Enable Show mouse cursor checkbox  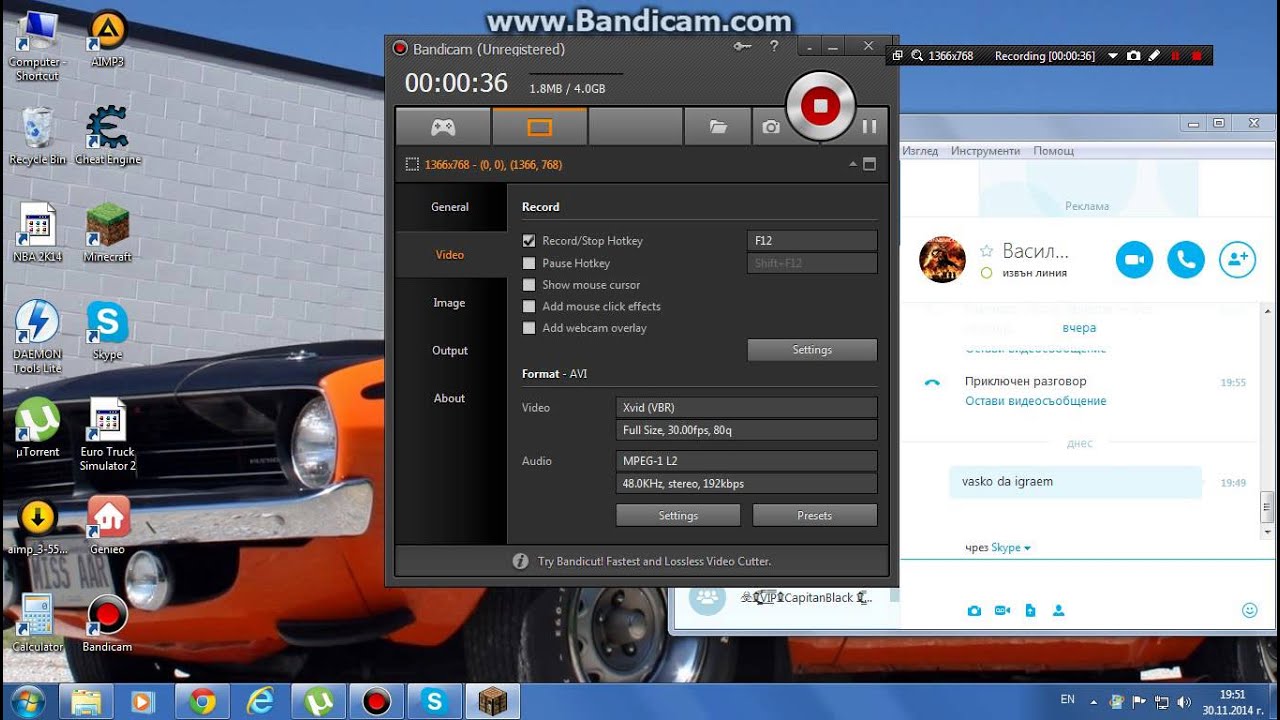[529, 285]
